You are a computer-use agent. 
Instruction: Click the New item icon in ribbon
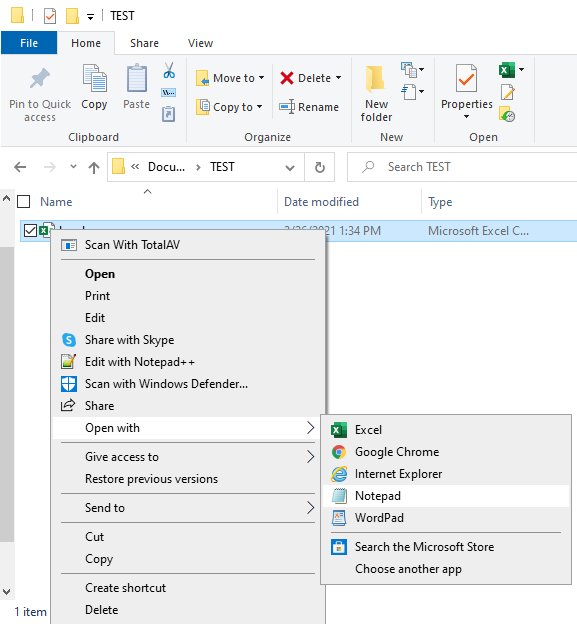[x=409, y=70]
